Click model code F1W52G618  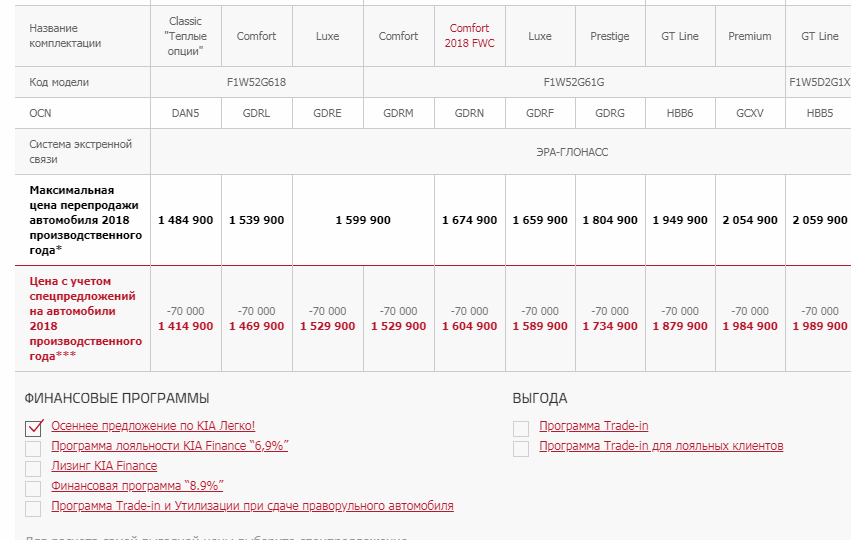pyautogui.click(x=256, y=82)
